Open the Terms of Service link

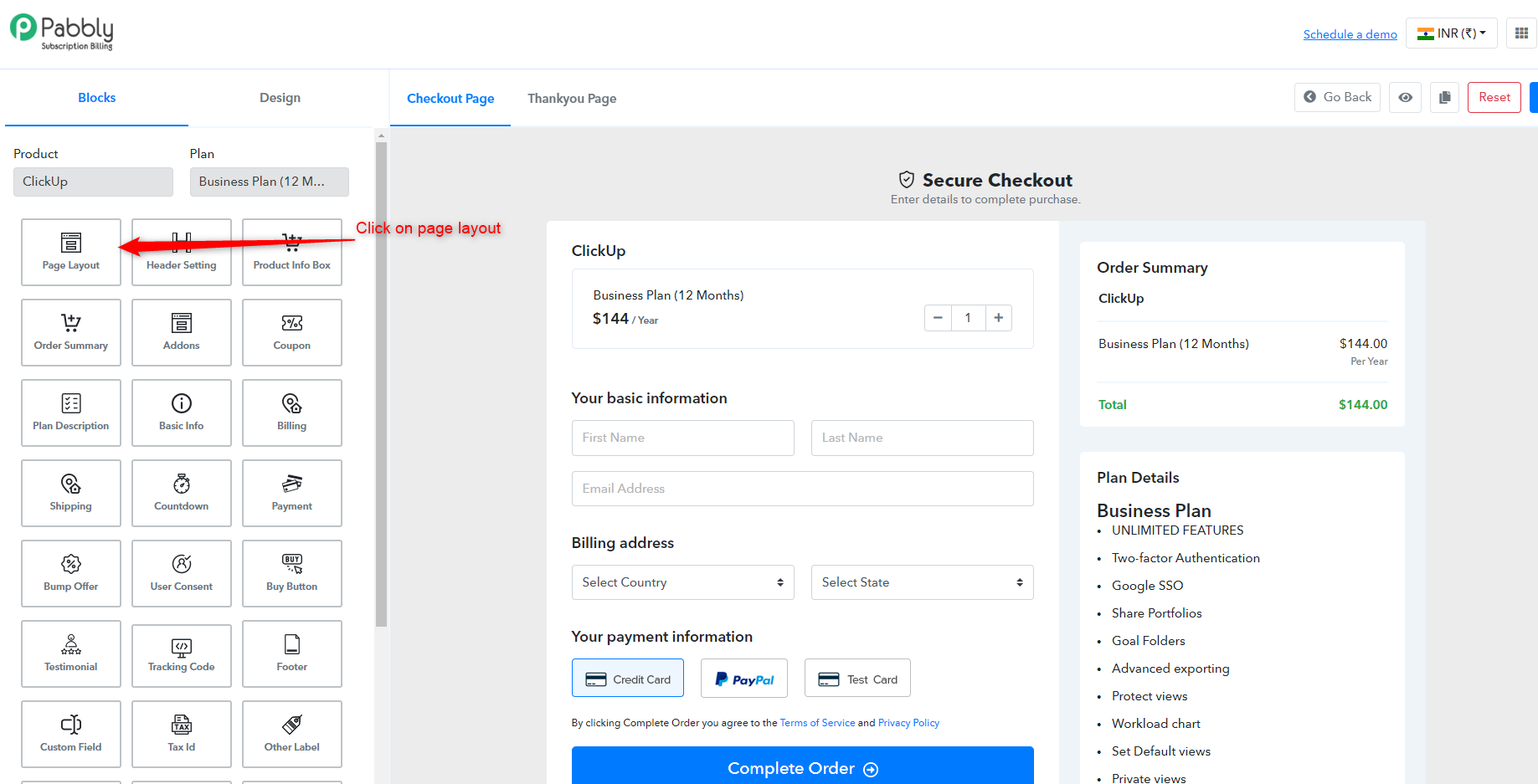(817, 723)
